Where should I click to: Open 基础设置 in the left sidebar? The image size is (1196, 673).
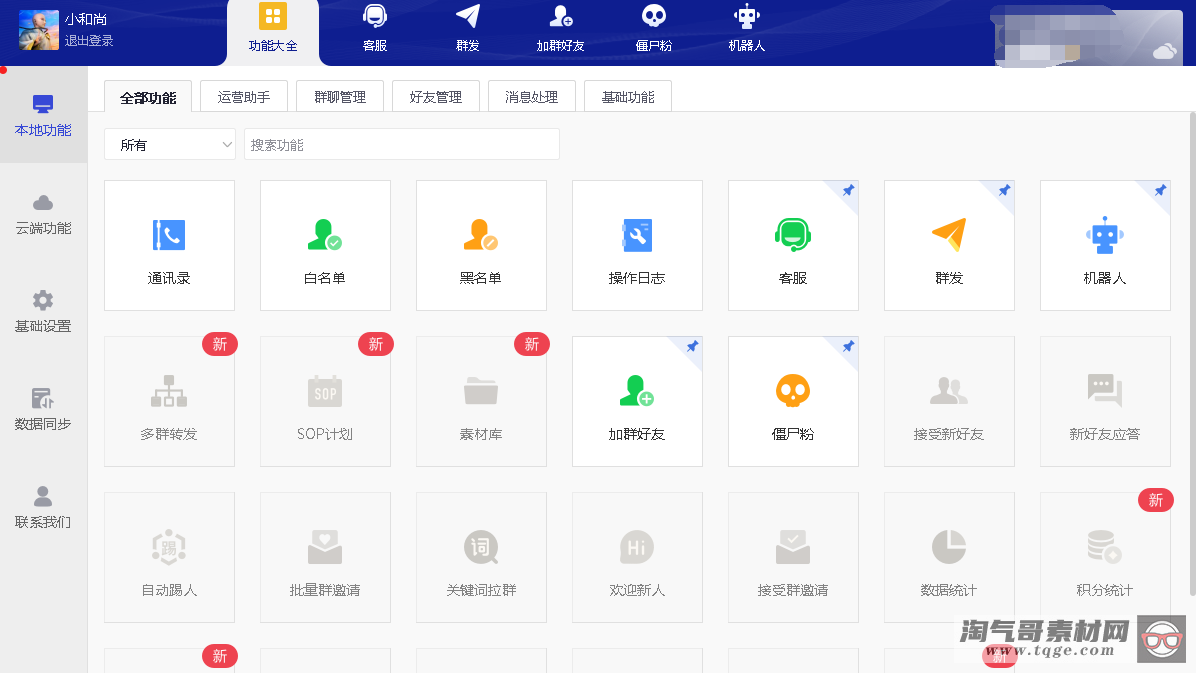tap(43, 312)
